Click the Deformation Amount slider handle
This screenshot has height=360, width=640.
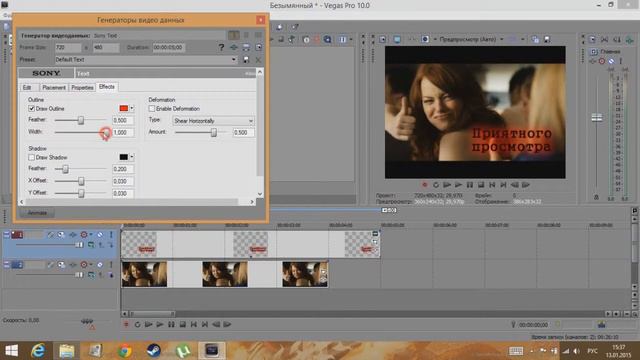coord(213,133)
